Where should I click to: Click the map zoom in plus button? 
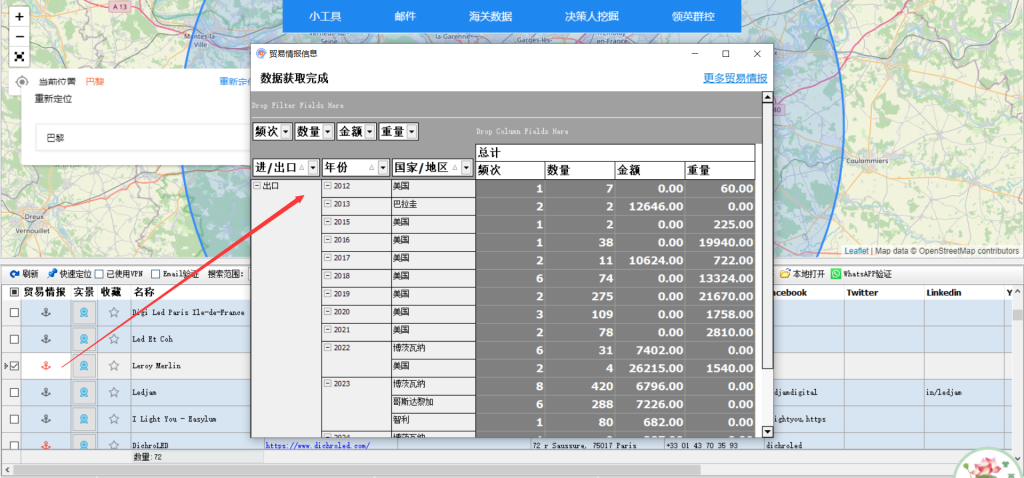(19, 17)
